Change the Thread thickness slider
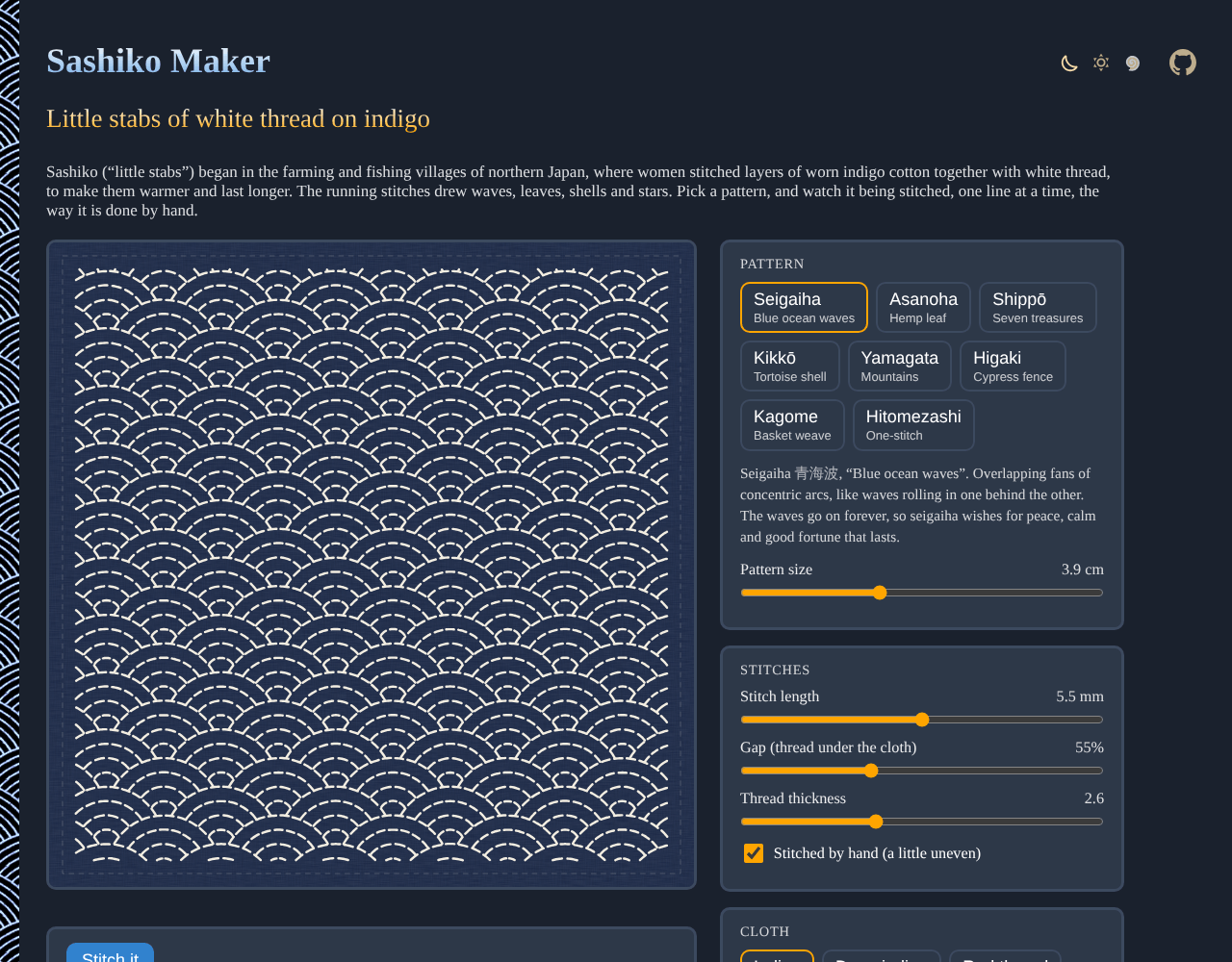Viewport: 1232px width, 962px height. tap(922, 822)
